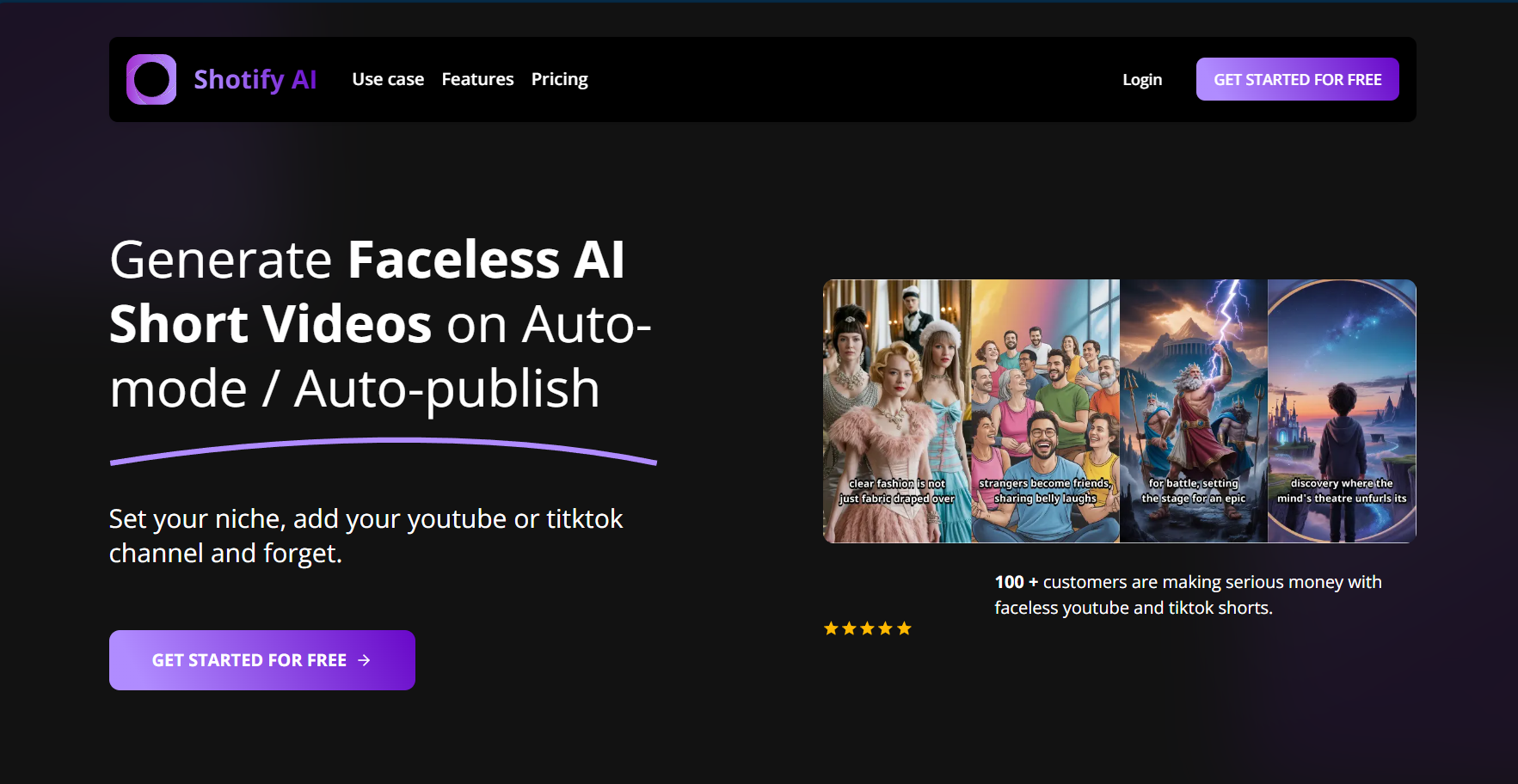Select Pricing in the navigation bar

click(559, 79)
